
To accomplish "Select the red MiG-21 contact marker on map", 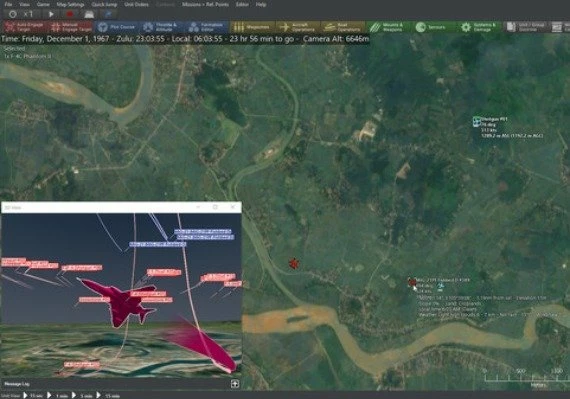I will point(412,282).
